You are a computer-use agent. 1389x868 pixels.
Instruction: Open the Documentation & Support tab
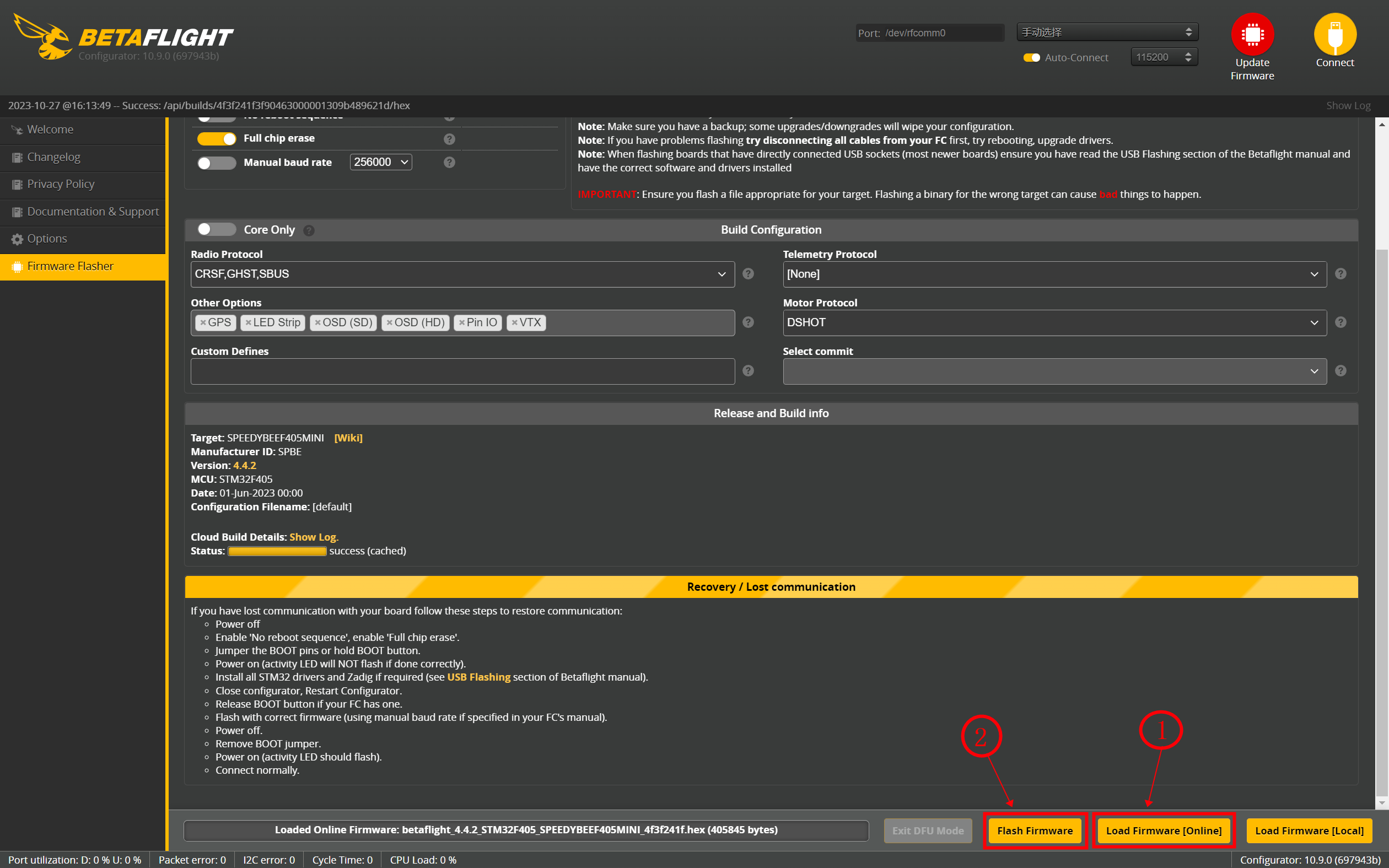[x=83, y=212]
